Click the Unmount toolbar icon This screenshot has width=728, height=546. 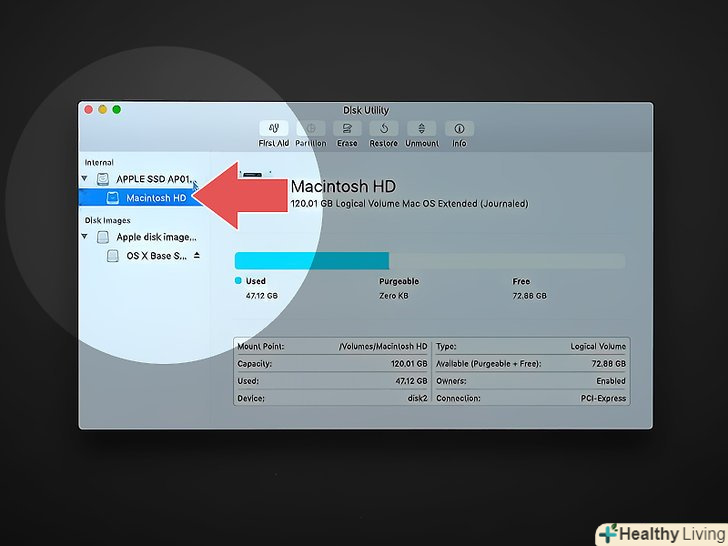(x=422, y=129)
